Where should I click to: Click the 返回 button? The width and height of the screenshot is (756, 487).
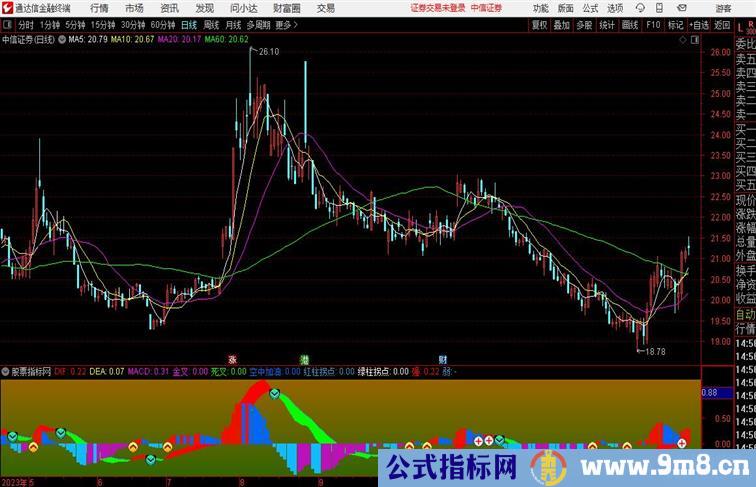(x=722, y=25)
